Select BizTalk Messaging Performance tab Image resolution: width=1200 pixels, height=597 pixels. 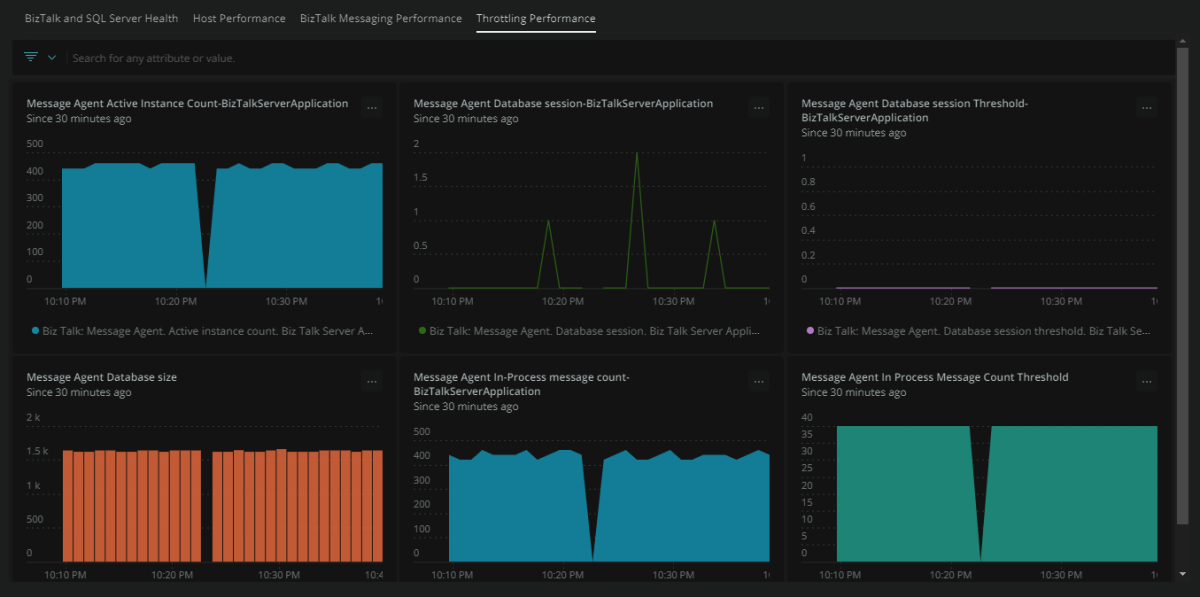381,18
